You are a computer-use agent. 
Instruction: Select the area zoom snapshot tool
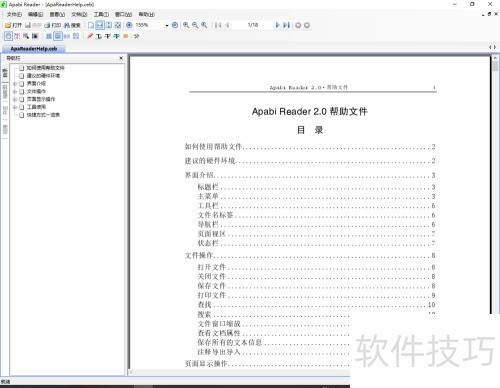[x=26, y=36]
